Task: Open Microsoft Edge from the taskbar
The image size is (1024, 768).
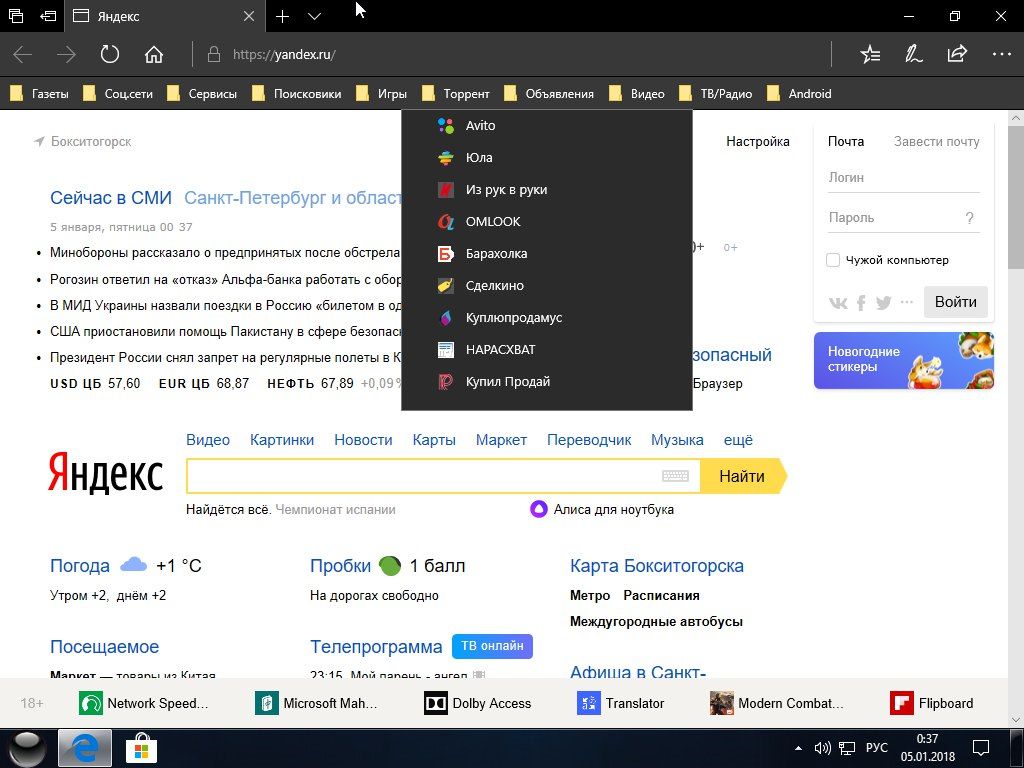Action: point(85,748)
